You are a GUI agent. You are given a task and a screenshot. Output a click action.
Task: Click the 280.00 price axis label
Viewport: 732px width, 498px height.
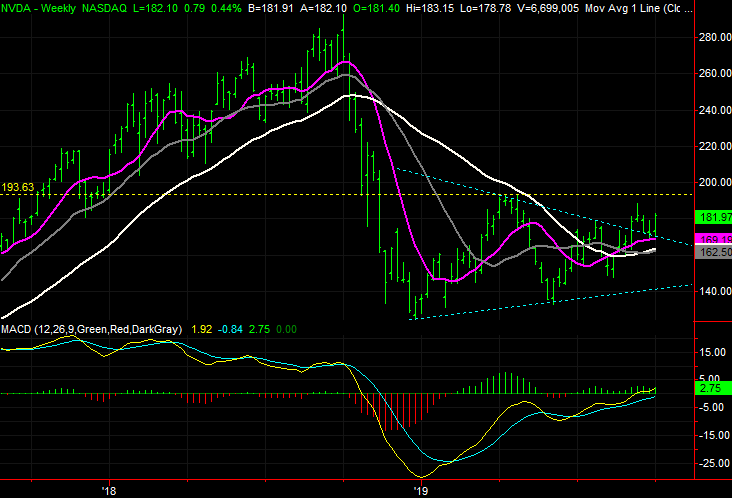click(x=715, y=37)
